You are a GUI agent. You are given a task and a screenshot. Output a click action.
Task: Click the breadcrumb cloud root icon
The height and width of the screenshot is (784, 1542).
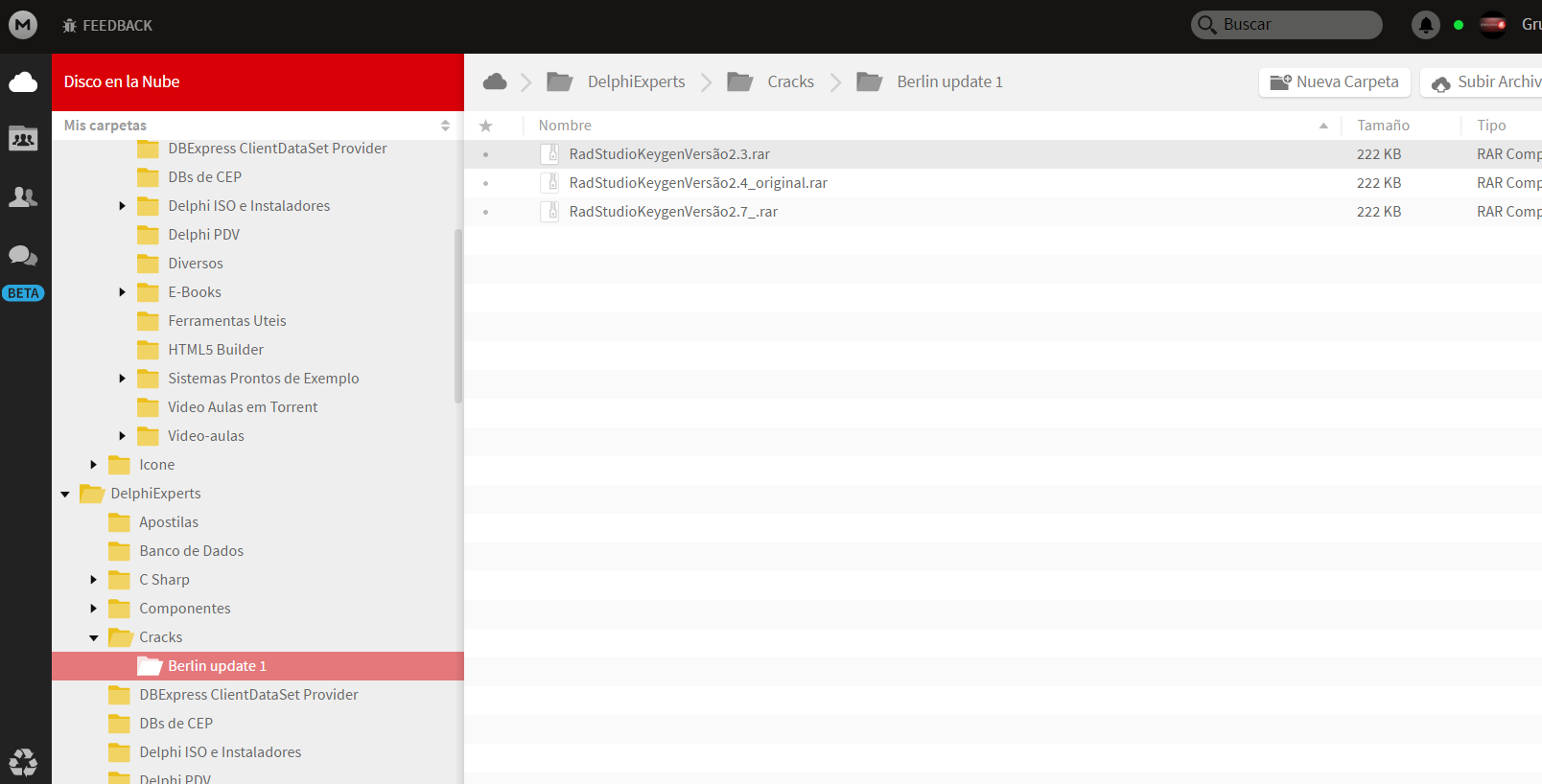(x=495, y=81)
